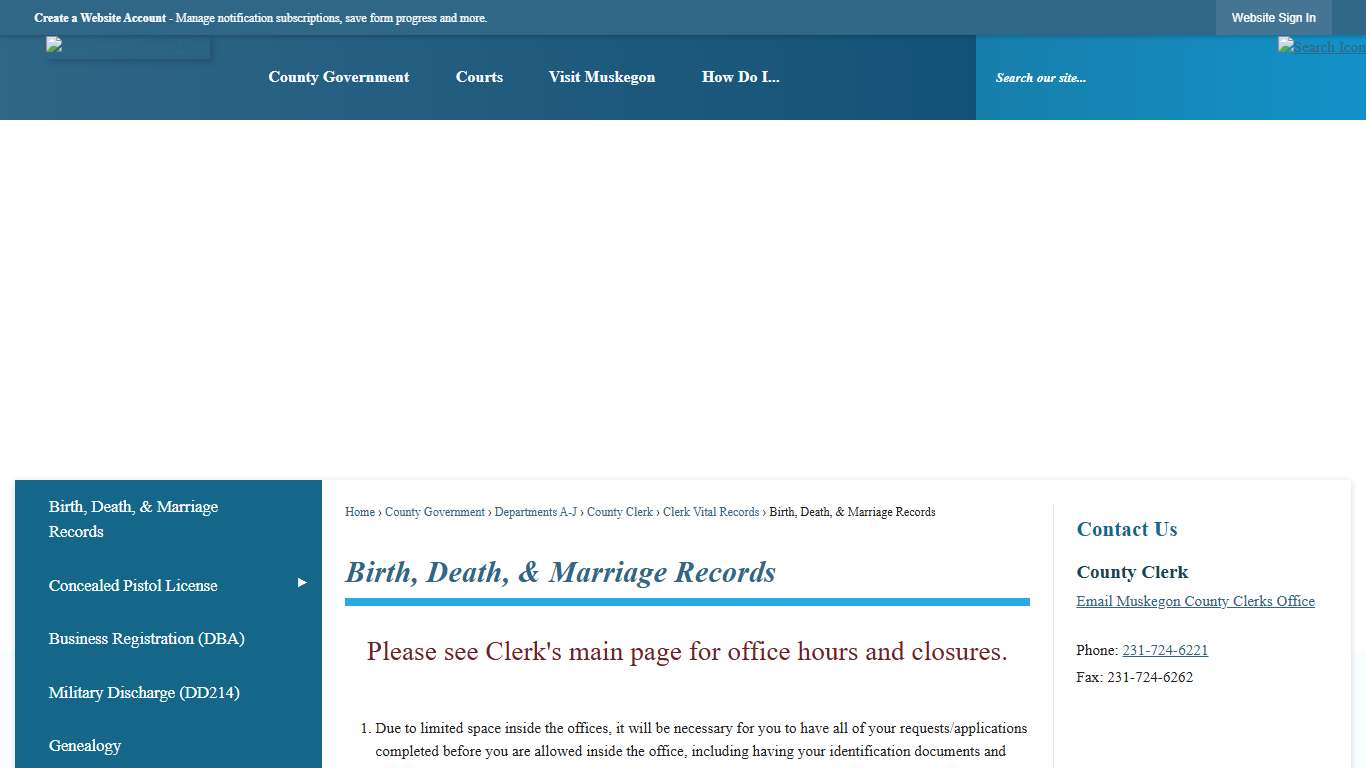Select the Courts navigation tab
This screenshot has width=1366, height=768.
coord(479,77)
